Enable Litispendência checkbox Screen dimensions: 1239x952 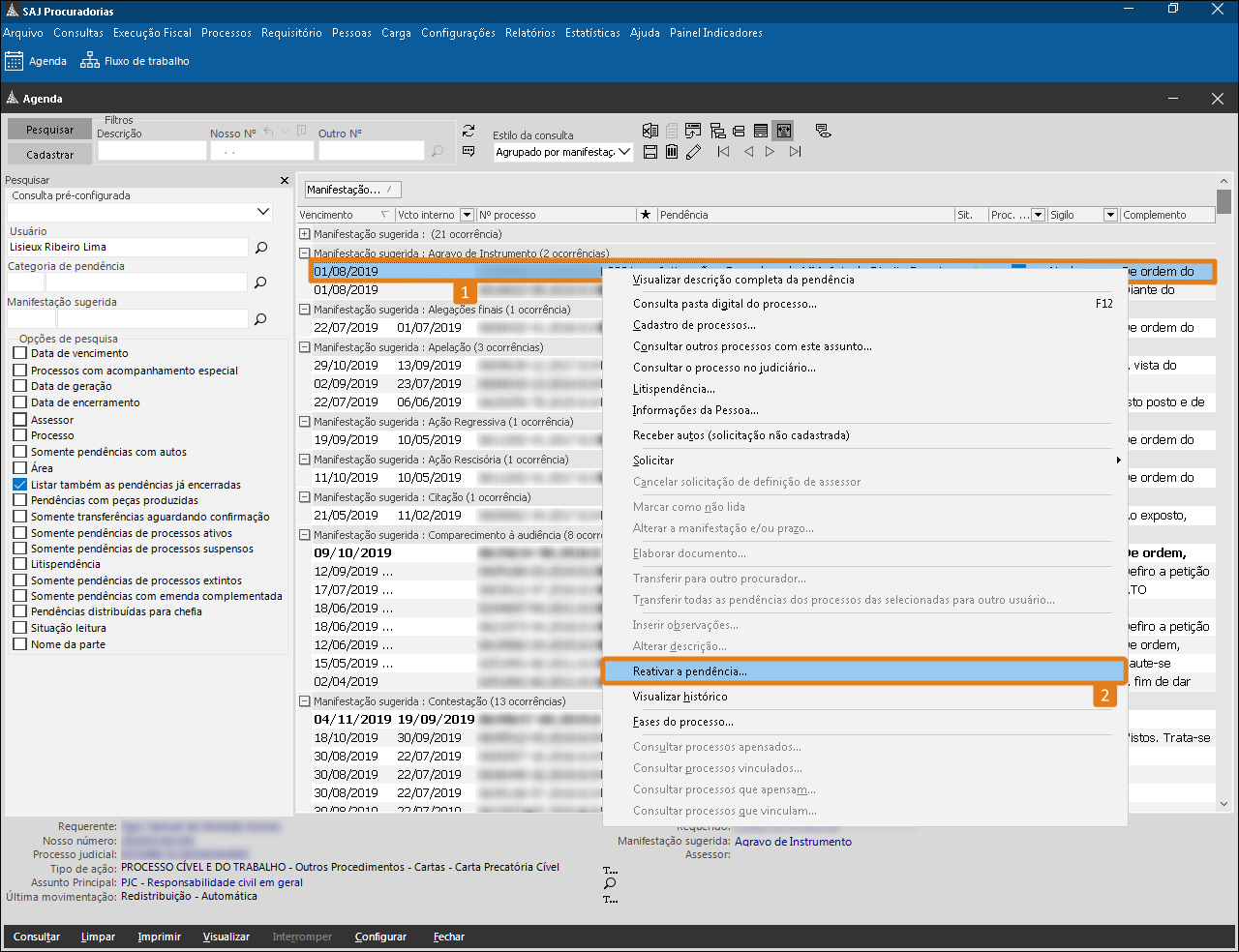[20, 564]
